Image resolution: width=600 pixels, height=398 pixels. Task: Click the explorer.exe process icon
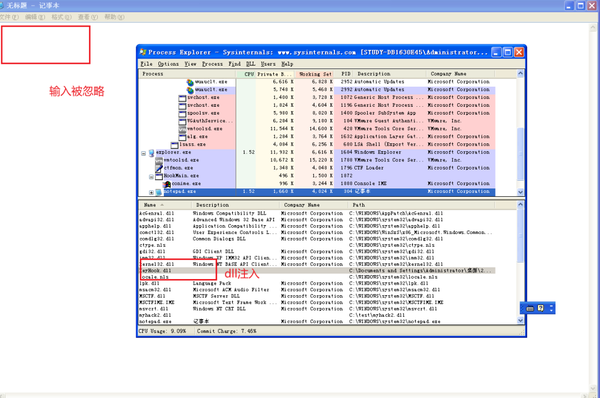coord(152,153)
